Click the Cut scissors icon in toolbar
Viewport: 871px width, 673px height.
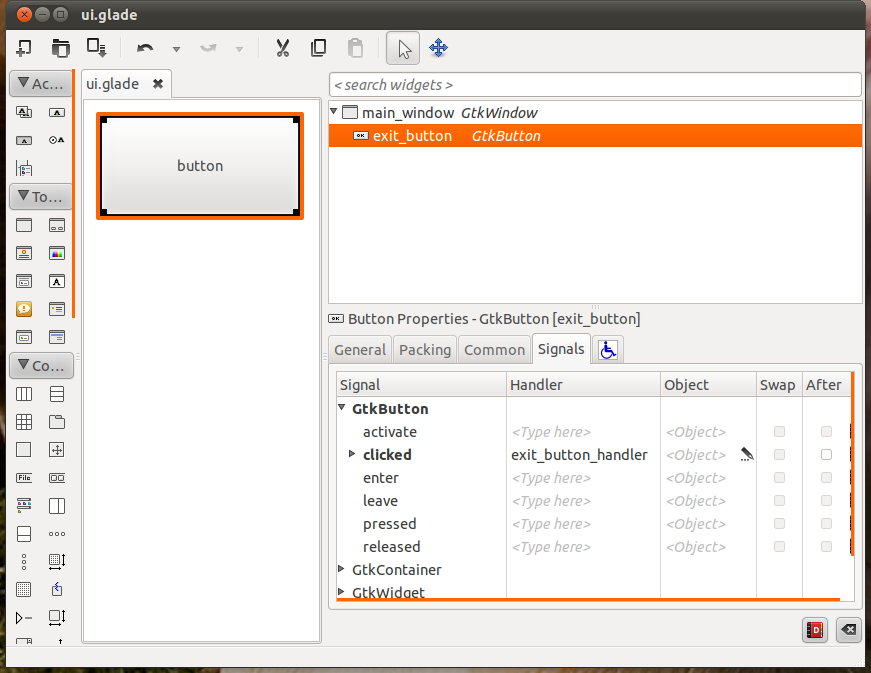coord(282,48)
